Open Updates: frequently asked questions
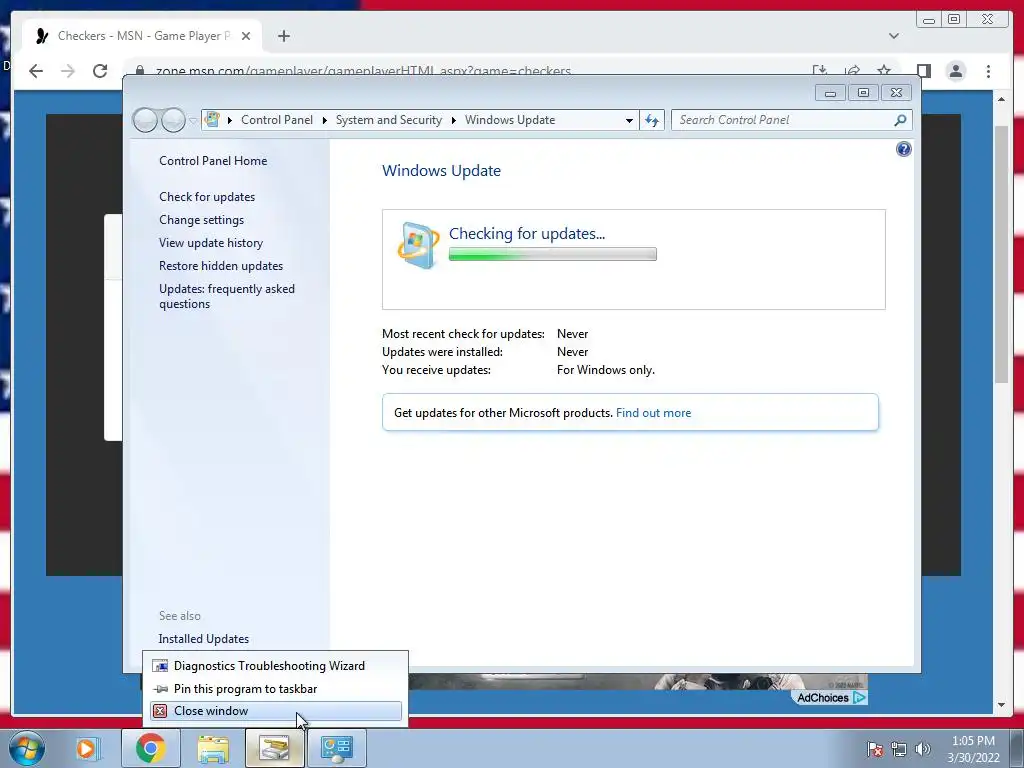This screenshot has width=1024, height=768. (x=227, y=296)
